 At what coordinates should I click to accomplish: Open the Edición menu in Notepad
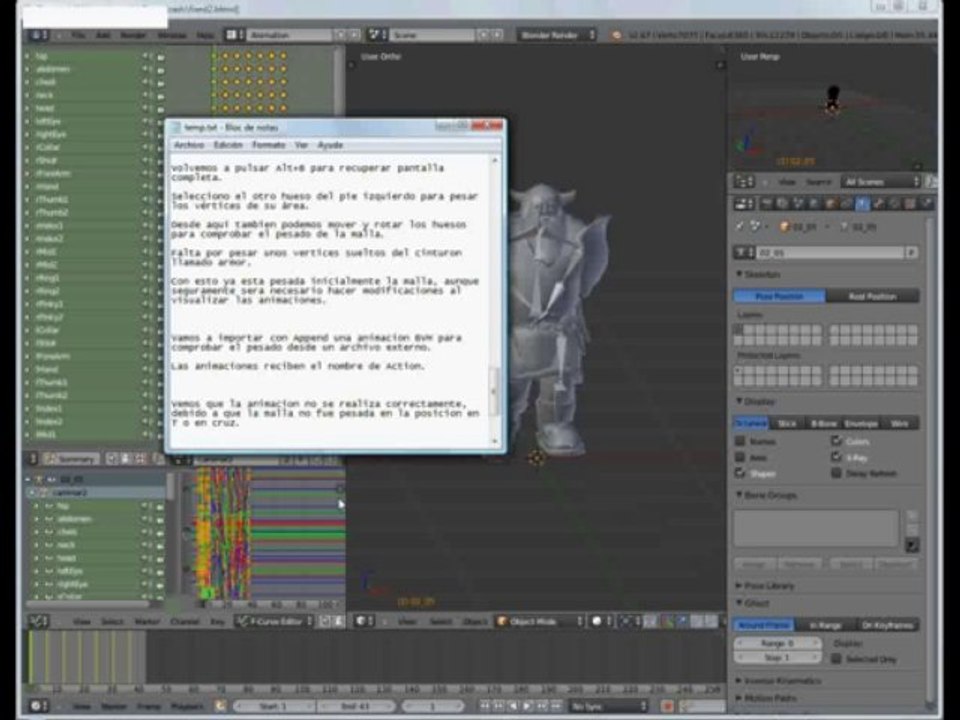pos(228,145)
